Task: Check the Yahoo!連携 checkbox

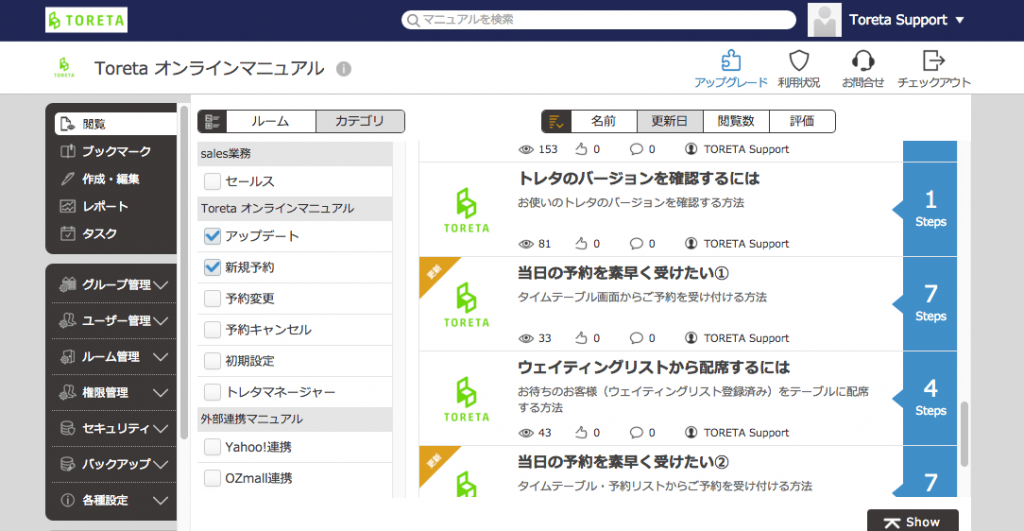Action: click(212, 447)
